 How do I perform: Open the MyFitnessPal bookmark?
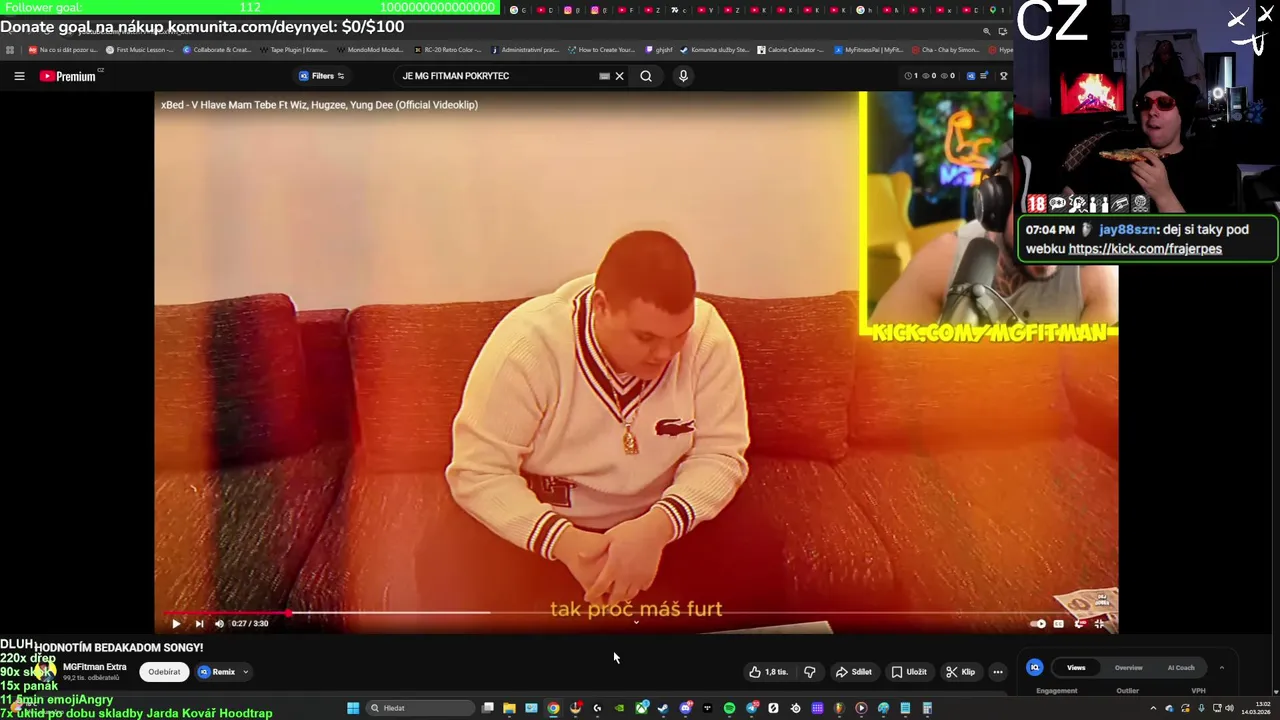pyautogui.click(x=868, y=49)
